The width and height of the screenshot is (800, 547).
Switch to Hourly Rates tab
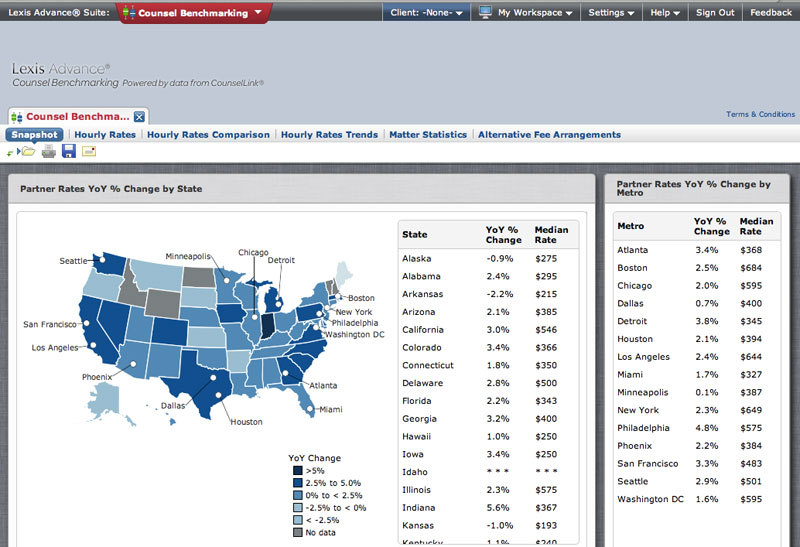coord(105,135)
